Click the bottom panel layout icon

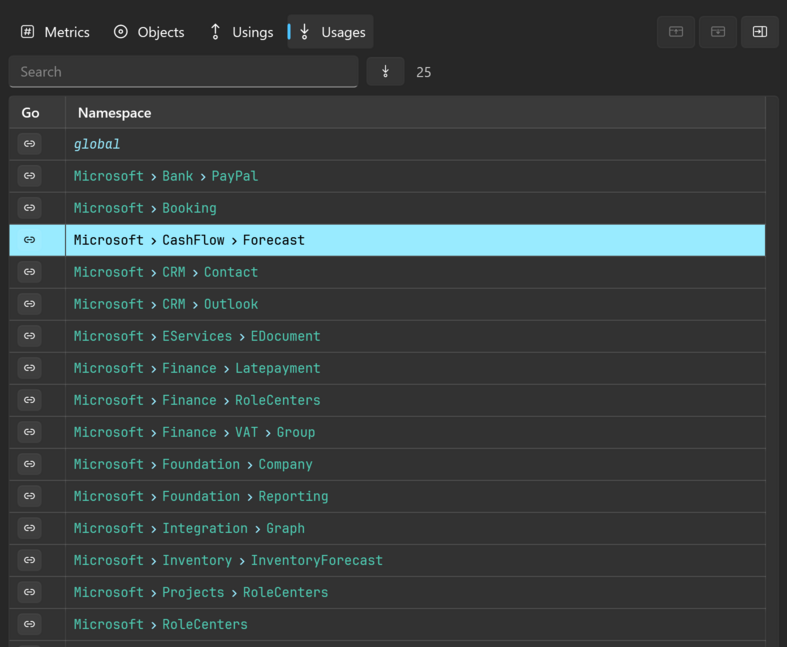pyautogui.click(x=718, y=32)
